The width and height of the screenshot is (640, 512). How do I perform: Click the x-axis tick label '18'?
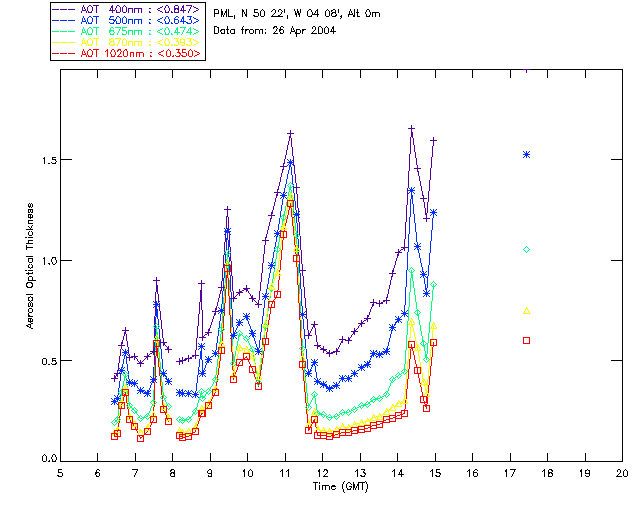pos(547,473)
